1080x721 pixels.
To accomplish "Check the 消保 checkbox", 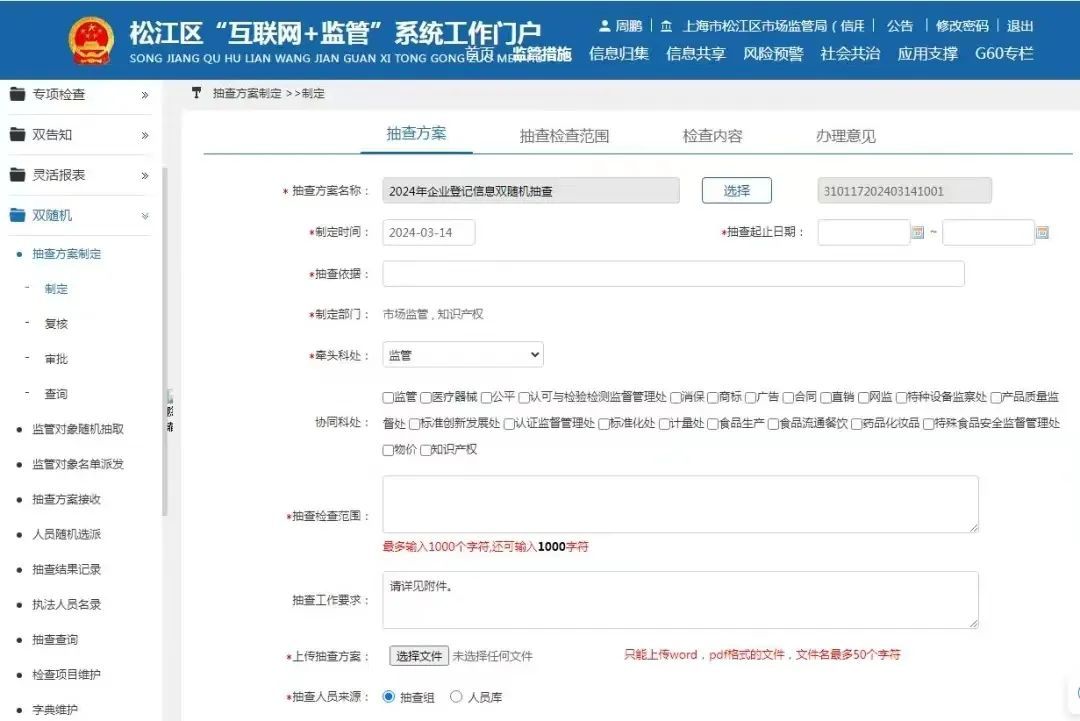I will click(676, 397).
